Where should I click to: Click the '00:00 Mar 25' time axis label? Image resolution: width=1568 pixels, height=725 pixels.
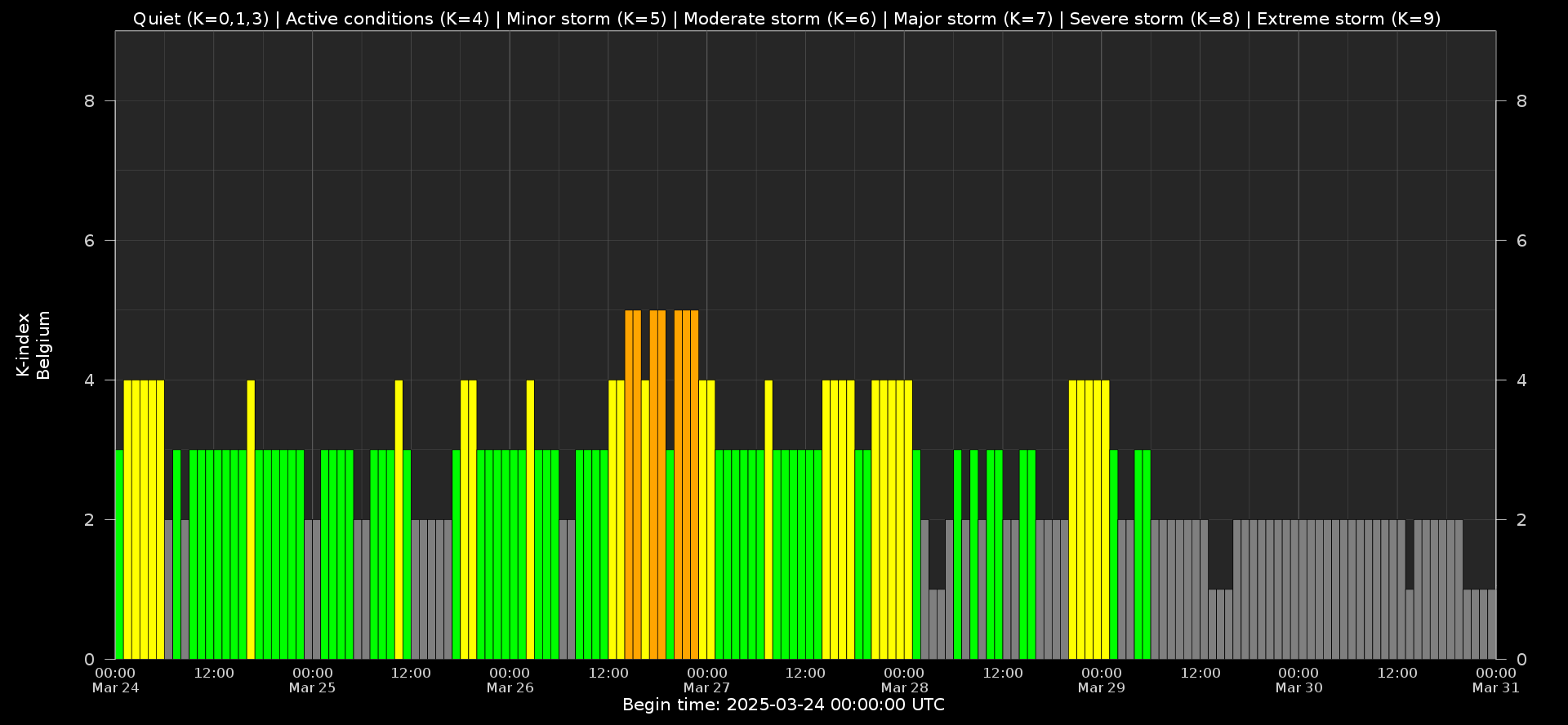click(x=313, y=680)
